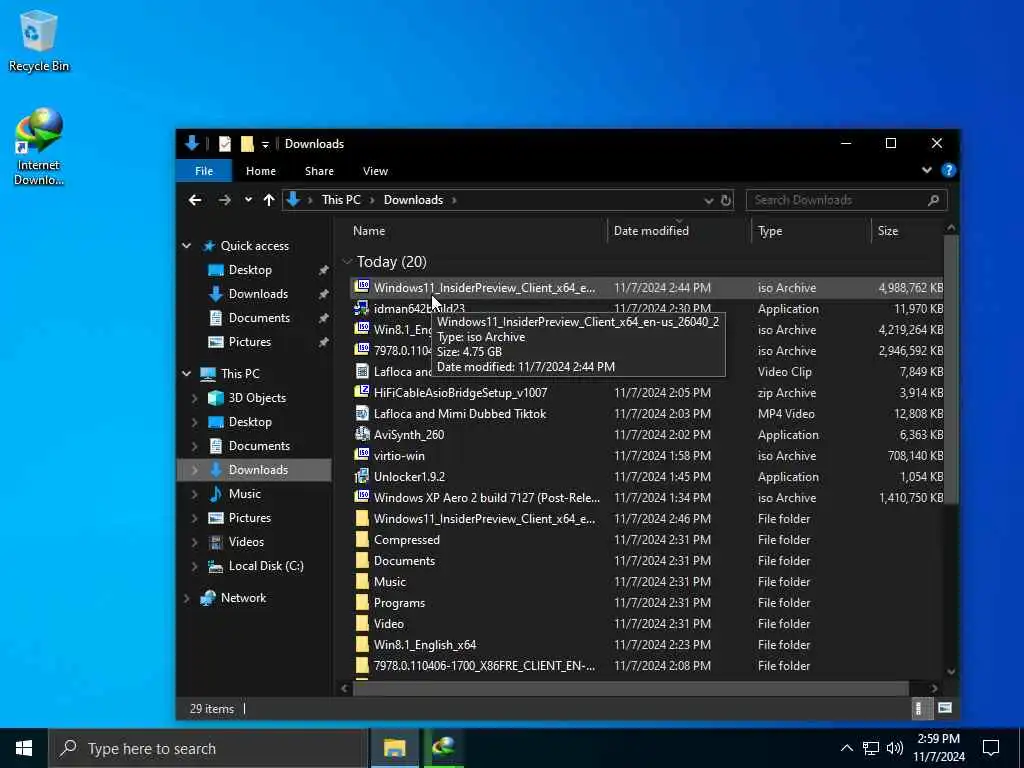This screenshot has height=768, width=1024.
Task: Click This PC in the address bar
Action: click(341, 200)
